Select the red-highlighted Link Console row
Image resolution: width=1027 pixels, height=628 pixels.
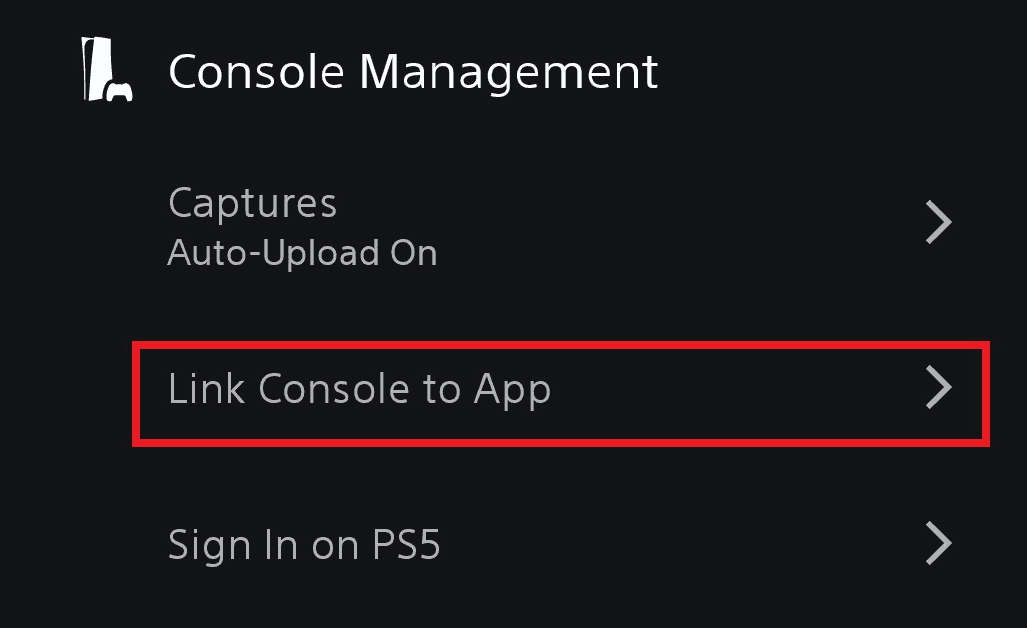[x=560, y=392]
